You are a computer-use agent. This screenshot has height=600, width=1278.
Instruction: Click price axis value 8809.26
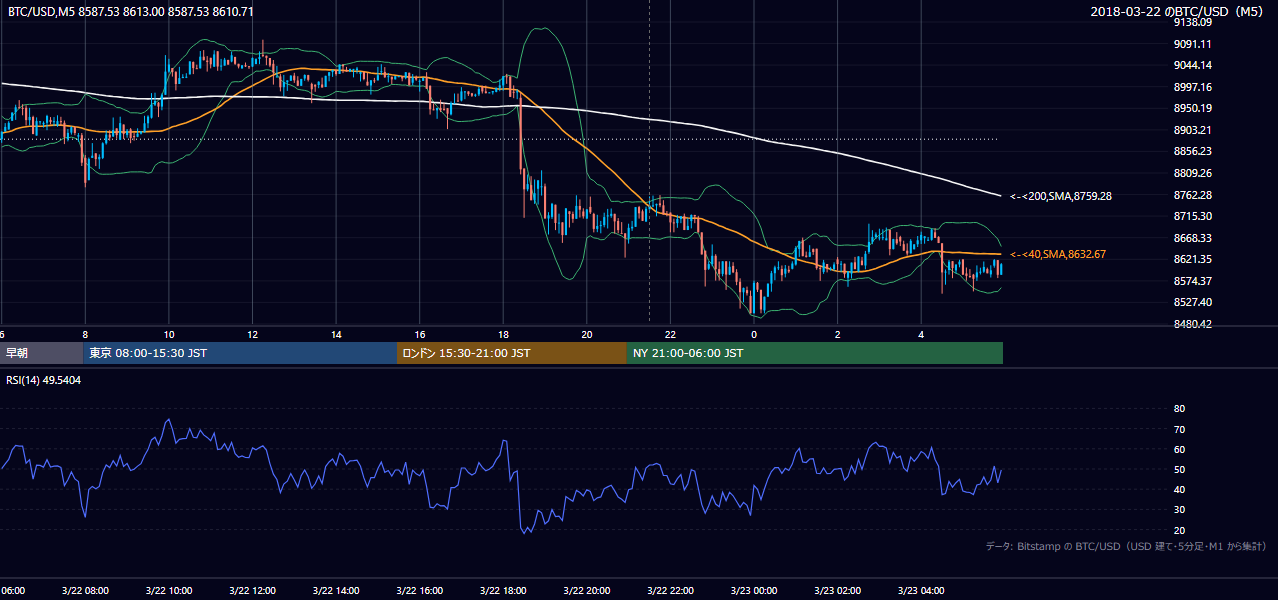pyautogui.click(x=1191, y=173)
